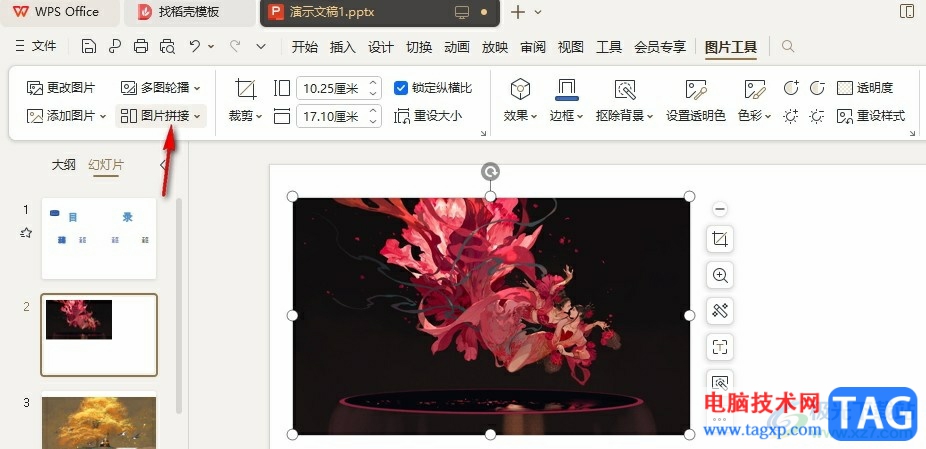The image size is (926, 449).
Task: Expand the quick access toolbar chevron
Action: pyautogui.click(x=261, y=46)
